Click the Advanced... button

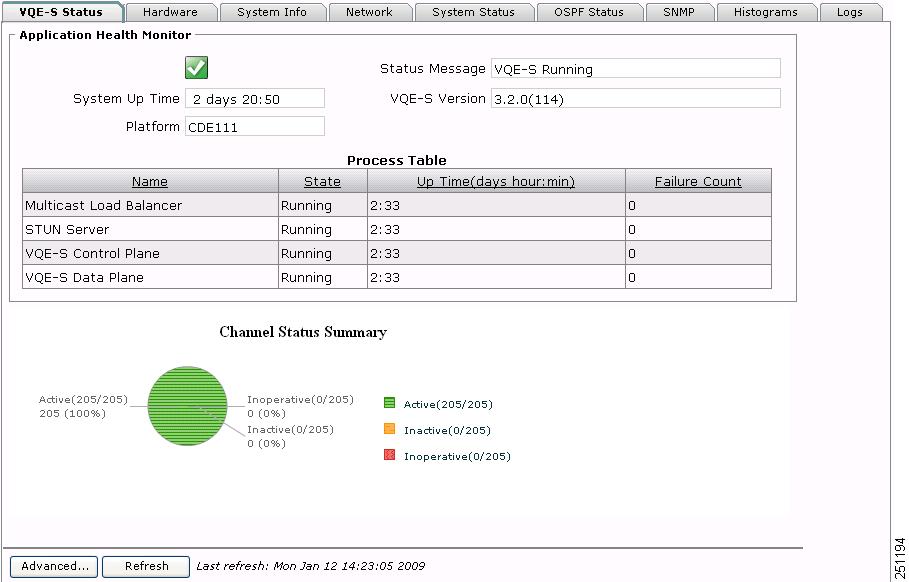(x=55, y=566)
